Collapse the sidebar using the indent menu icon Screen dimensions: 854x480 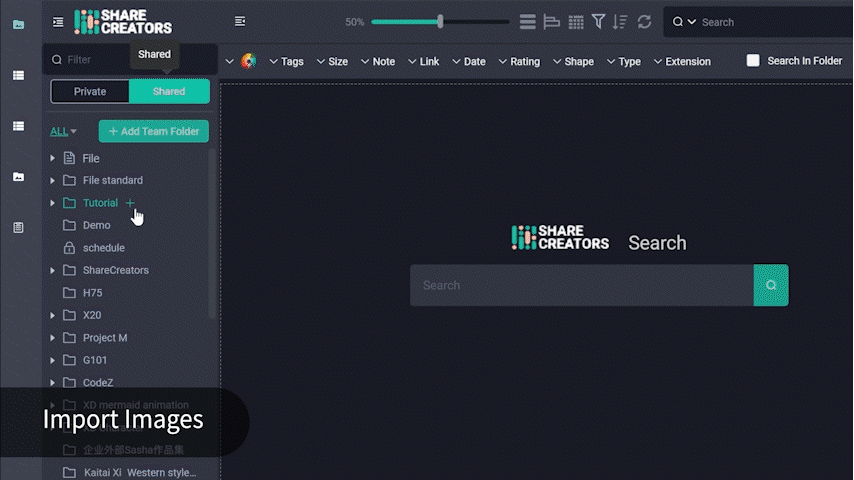point(58,22)
